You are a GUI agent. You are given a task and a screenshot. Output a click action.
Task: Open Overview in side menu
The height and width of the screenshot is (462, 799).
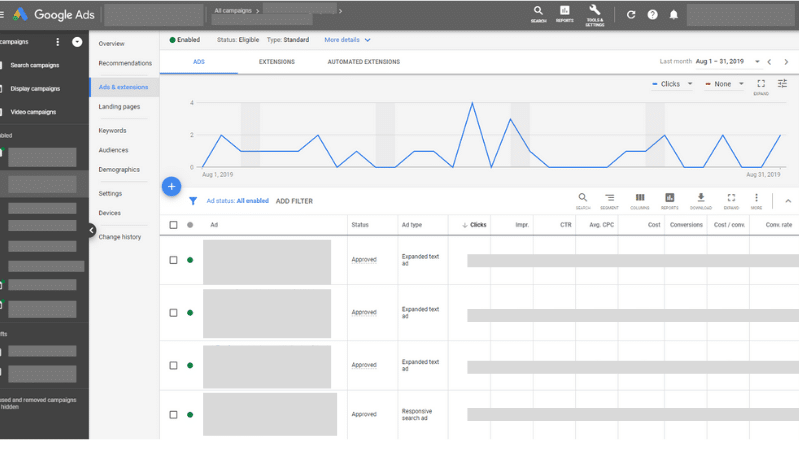(112, 44)
